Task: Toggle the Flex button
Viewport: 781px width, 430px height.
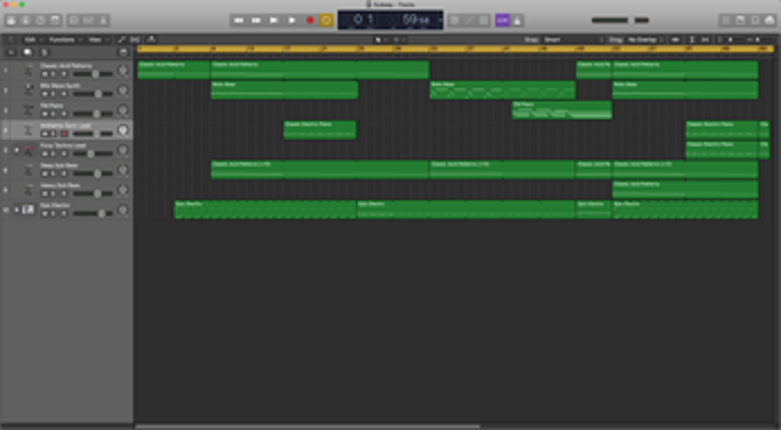Action: pos(135,40)
